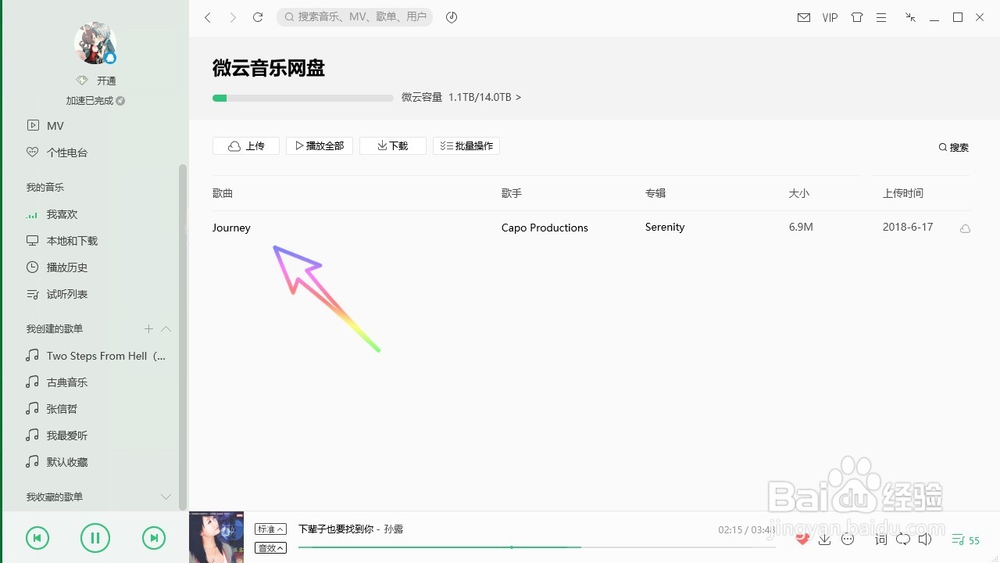Play the previous track
The image size is (1000, 563).
37,538
